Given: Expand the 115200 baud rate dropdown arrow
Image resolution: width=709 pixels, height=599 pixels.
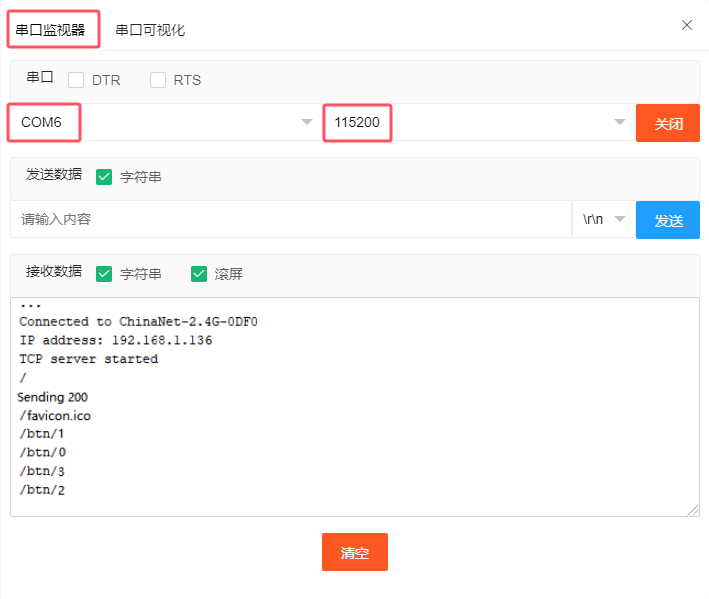Looking at the screenshot, I should click(619, 123).
